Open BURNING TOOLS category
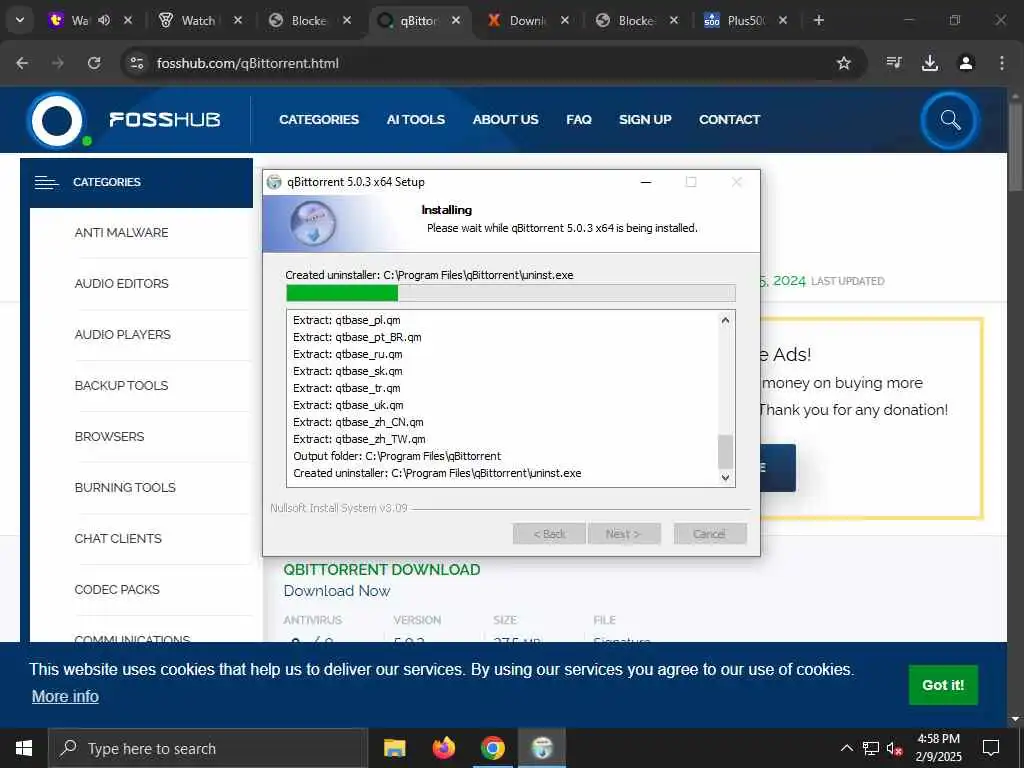 click(125, 487)
